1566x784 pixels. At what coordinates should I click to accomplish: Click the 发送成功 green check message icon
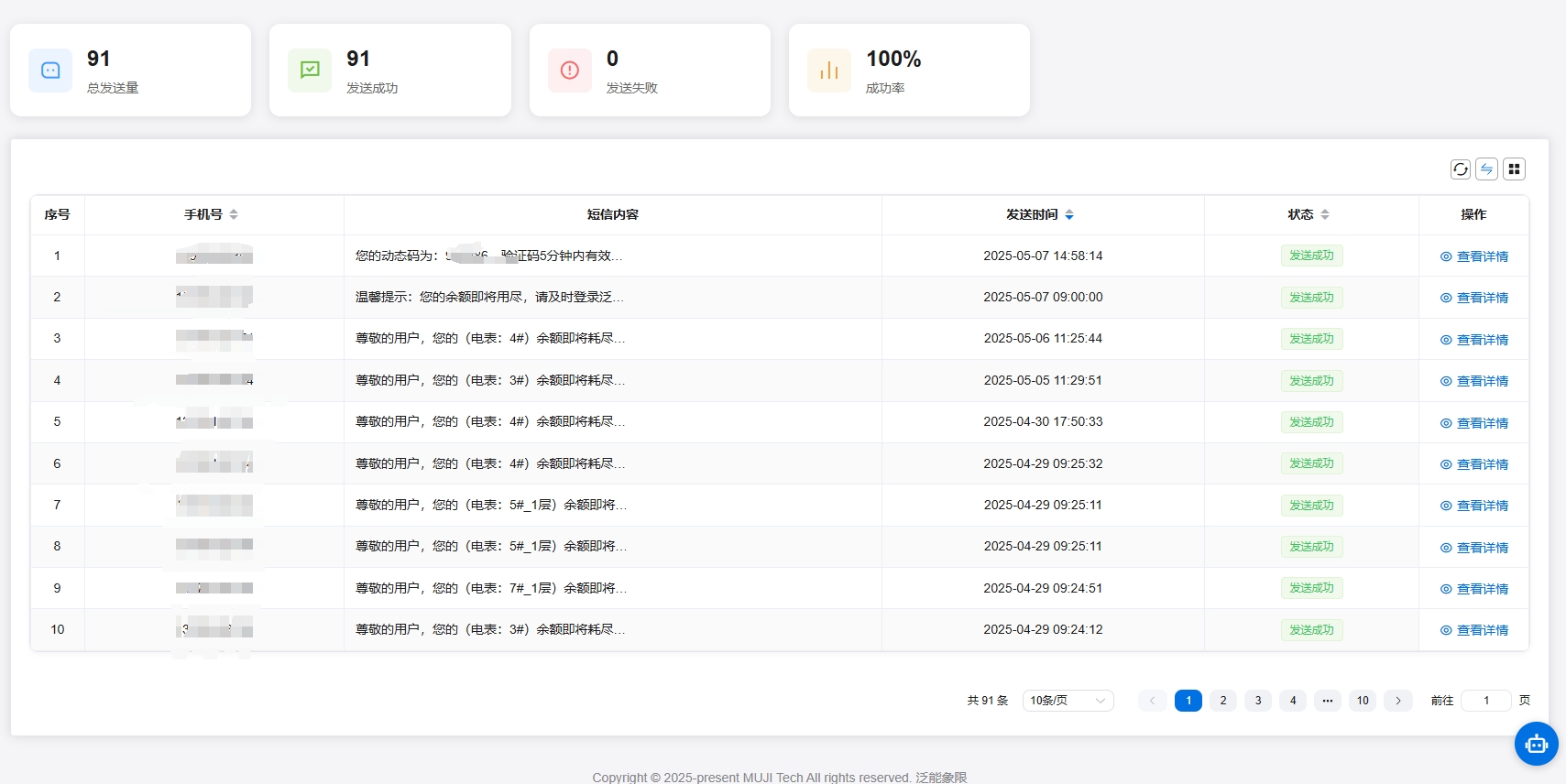310,71
